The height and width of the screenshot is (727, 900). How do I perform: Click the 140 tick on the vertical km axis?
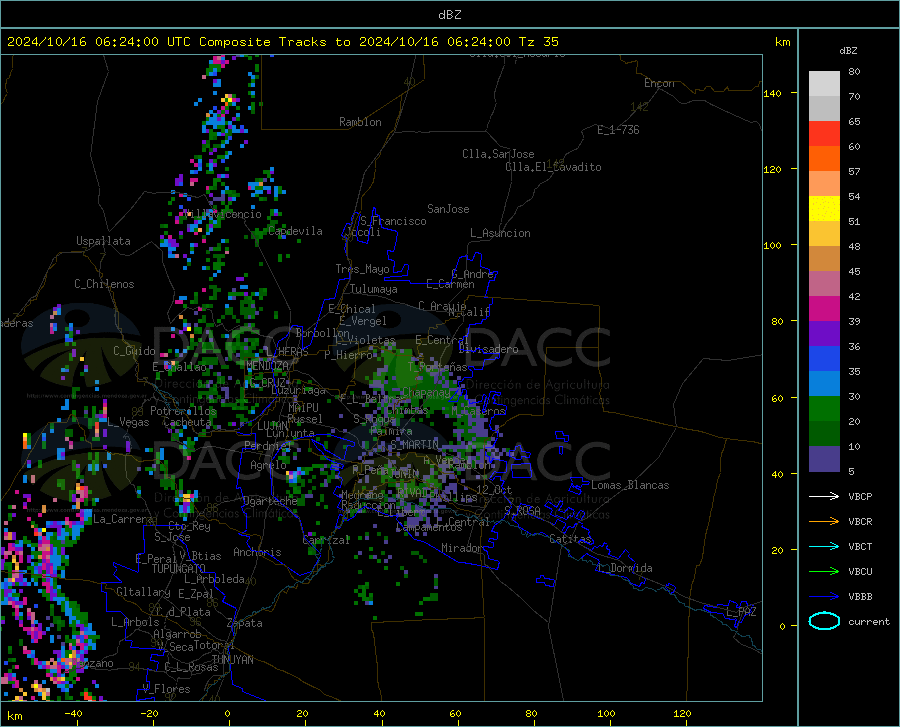coord(772,93)
